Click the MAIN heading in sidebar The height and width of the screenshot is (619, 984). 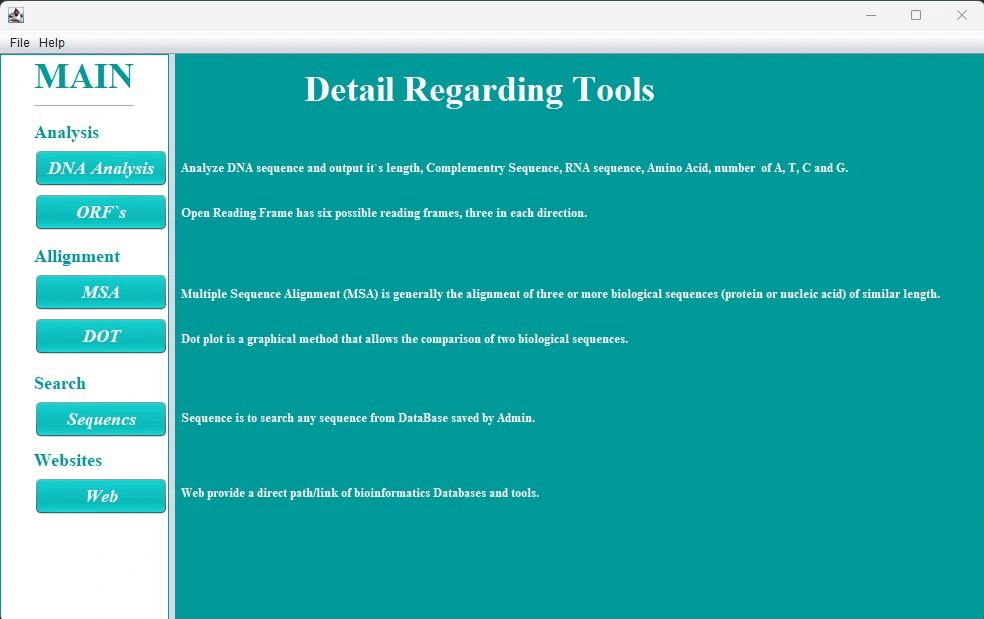click(84, 77)
